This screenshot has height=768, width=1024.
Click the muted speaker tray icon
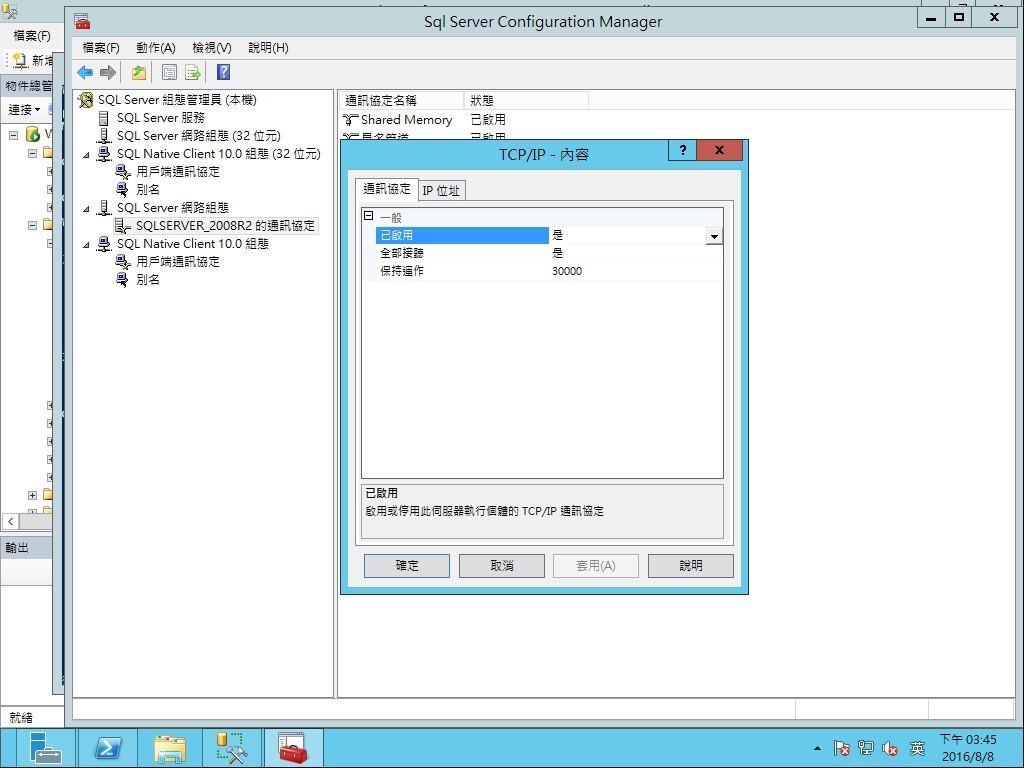(x=889, y=748)
